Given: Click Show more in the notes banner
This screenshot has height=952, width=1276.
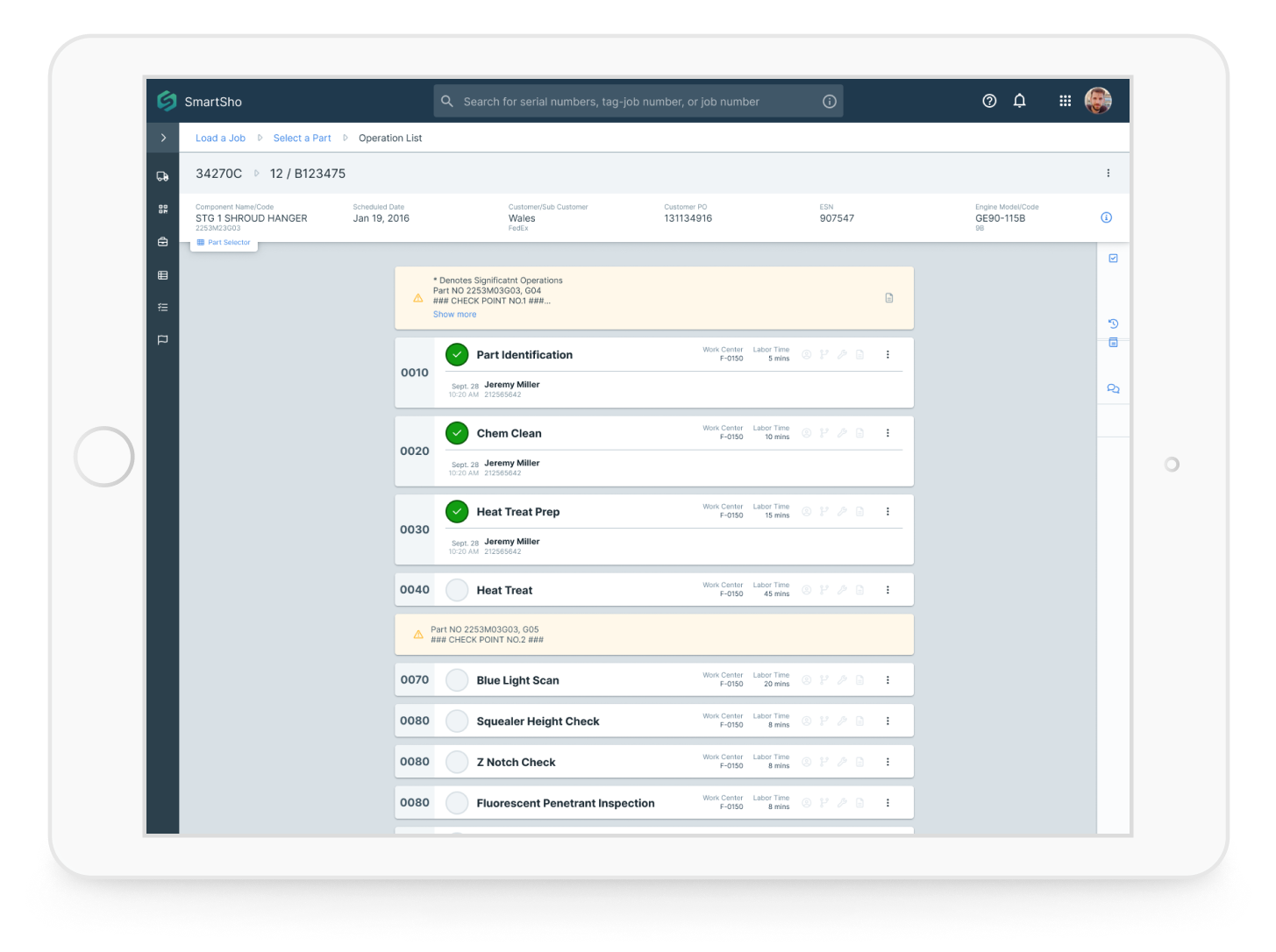Looking at the screenshot, I should [454, 315].
